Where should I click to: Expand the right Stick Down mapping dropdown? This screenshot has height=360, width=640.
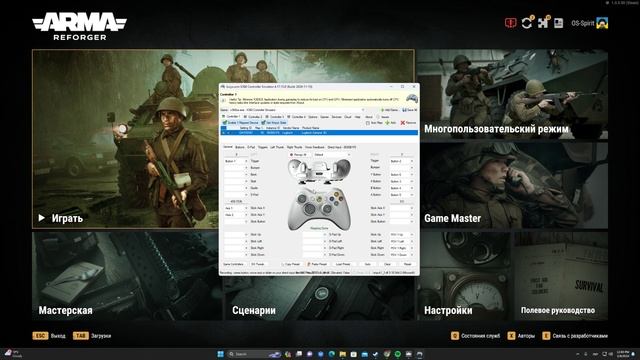(411, 255)
